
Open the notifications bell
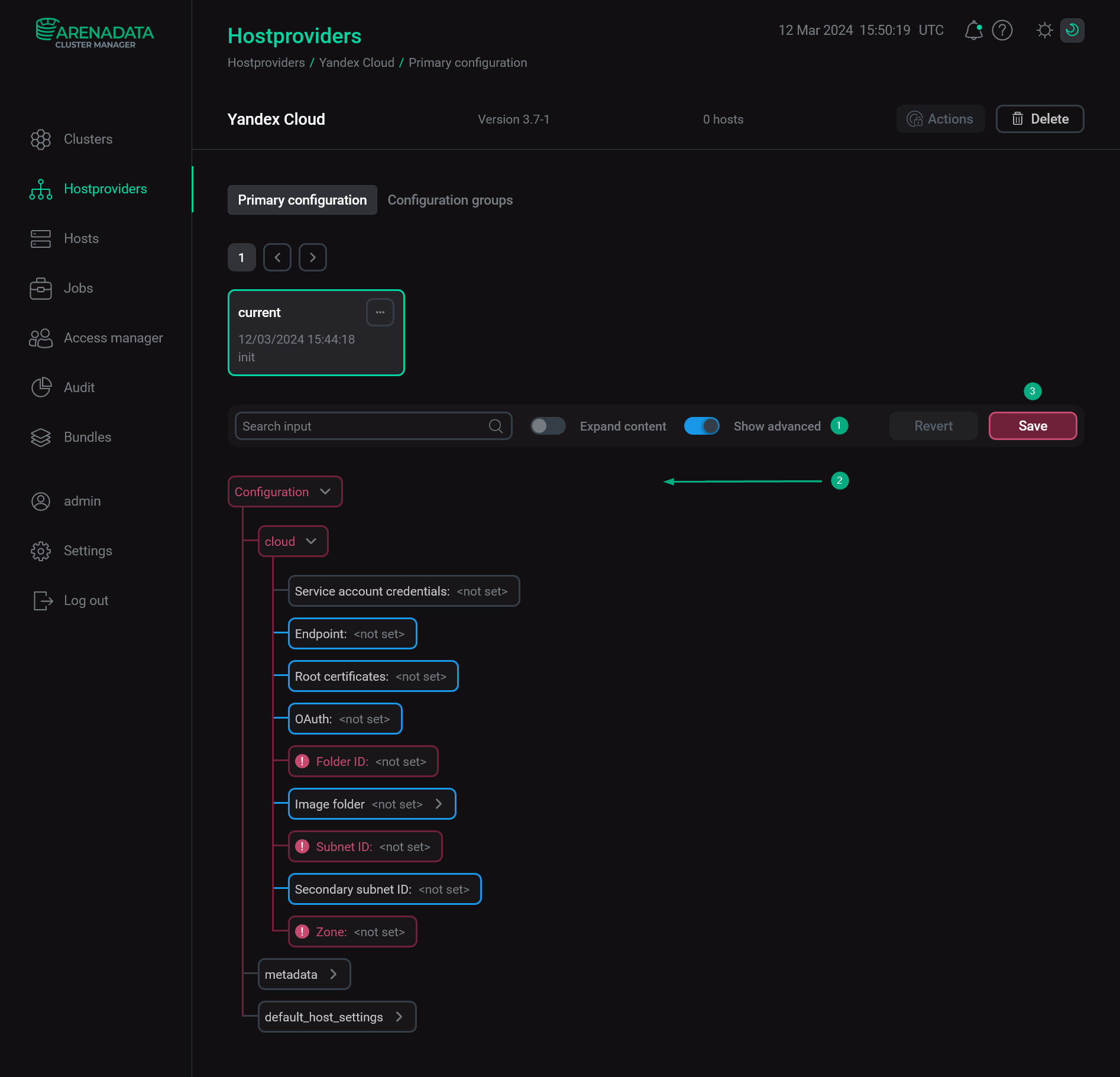(x=973, y=30)
